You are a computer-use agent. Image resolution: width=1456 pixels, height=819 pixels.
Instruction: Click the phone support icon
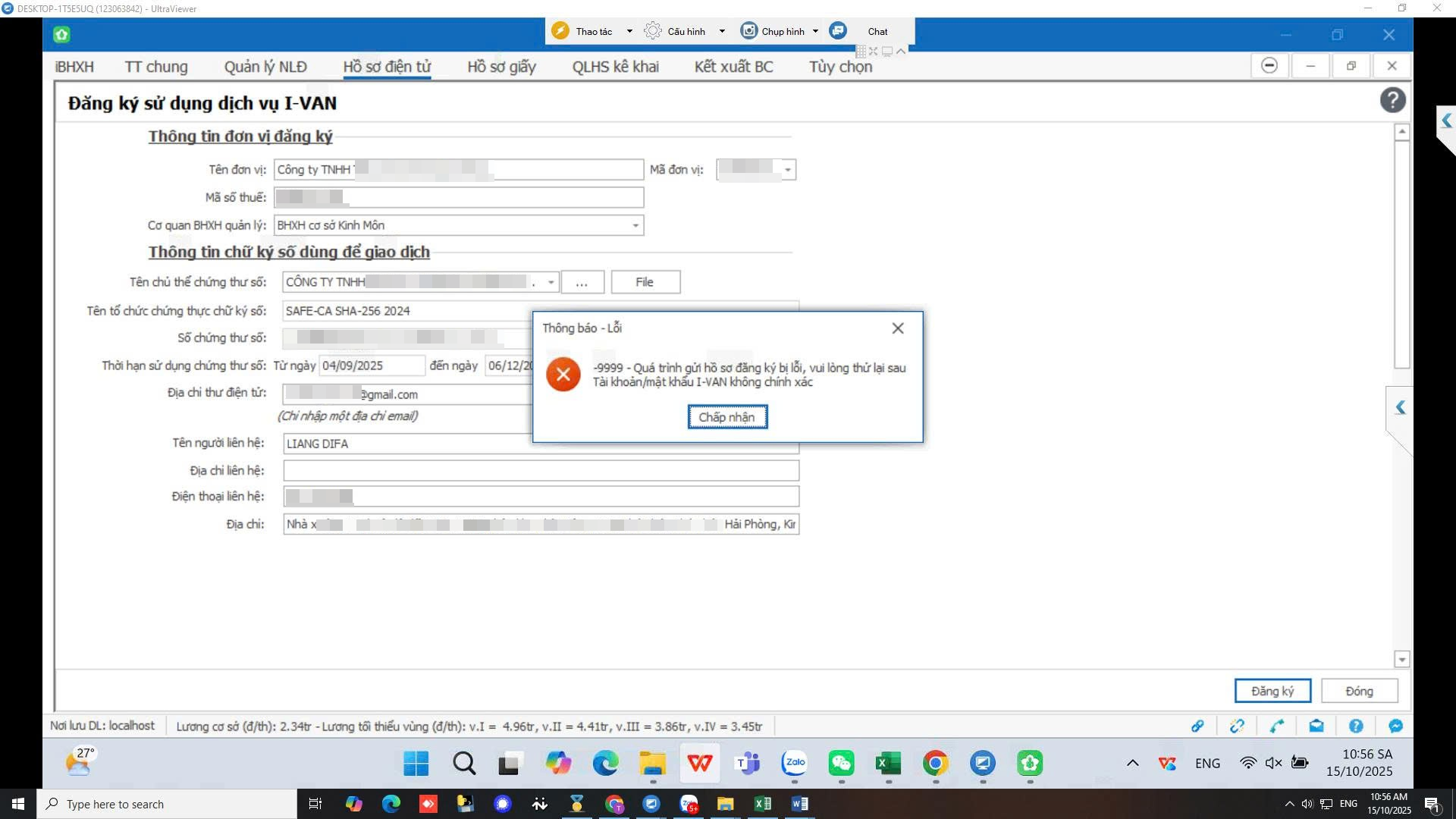pos(1277,726)
